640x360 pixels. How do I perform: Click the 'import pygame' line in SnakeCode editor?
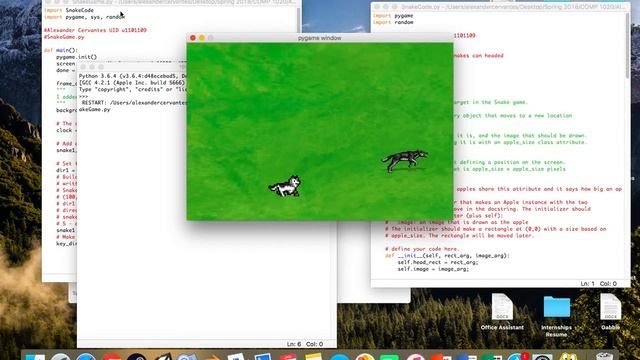click(x=393, y=16)
